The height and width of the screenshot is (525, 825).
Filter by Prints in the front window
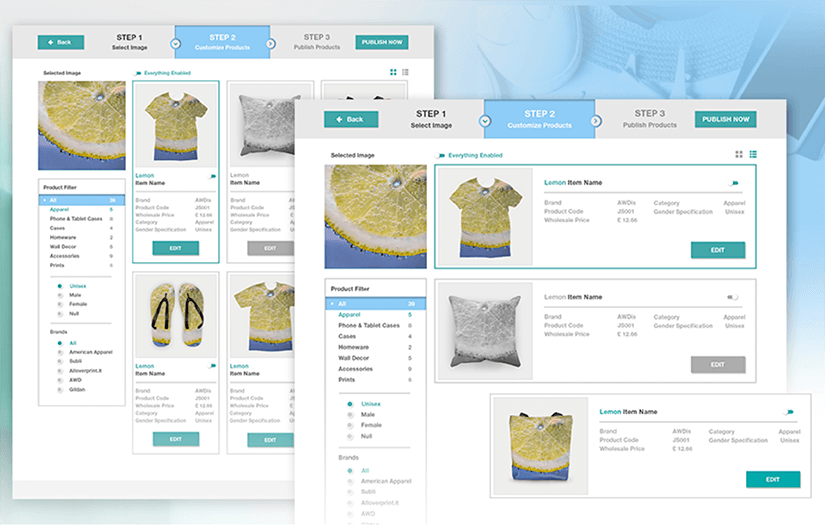pyautogui.click(x=376, y=379)
